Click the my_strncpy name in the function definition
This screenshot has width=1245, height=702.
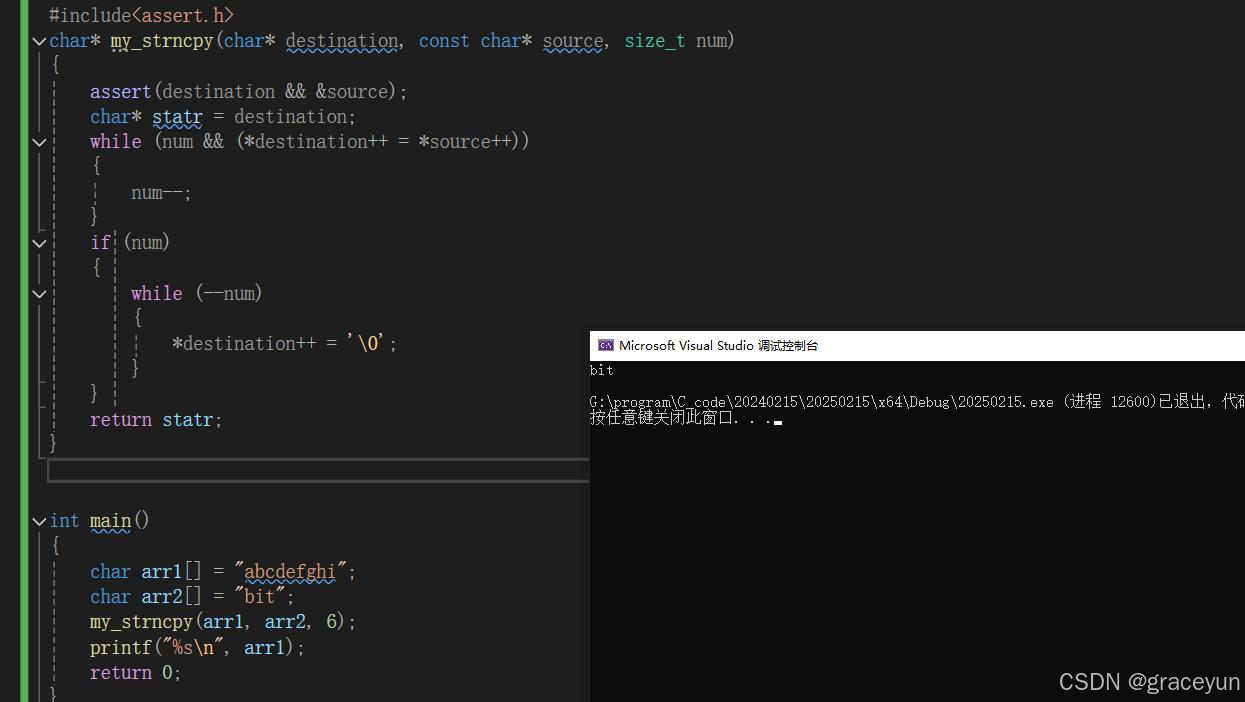click(162, 41)
